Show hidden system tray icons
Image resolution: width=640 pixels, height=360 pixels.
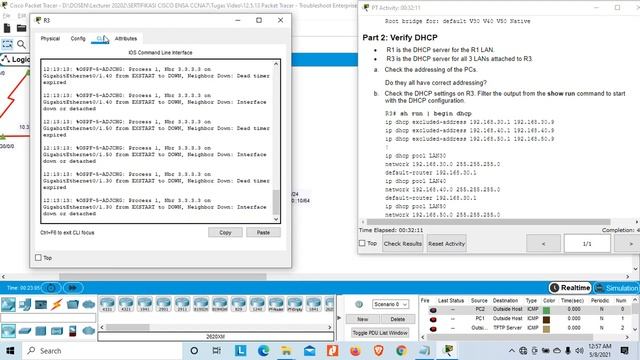click(x=511, y=351)
